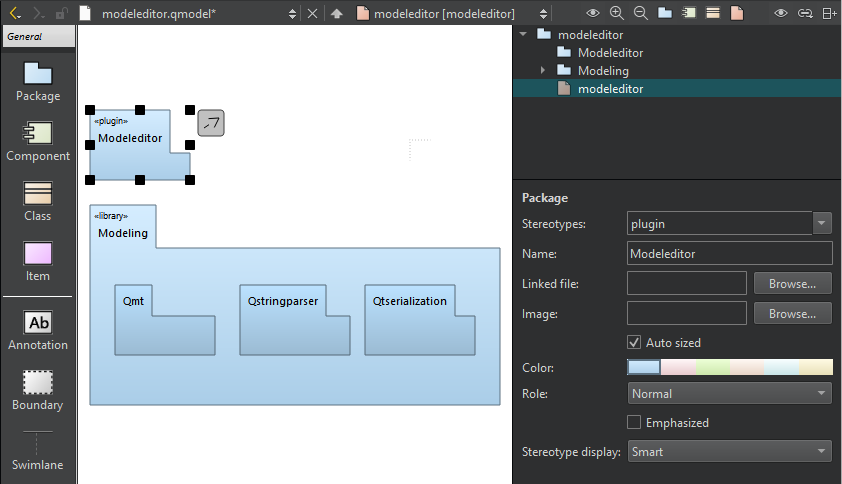
Task: Select the Boundary tool
Action: pyautogui.click(x=38, y=390)
